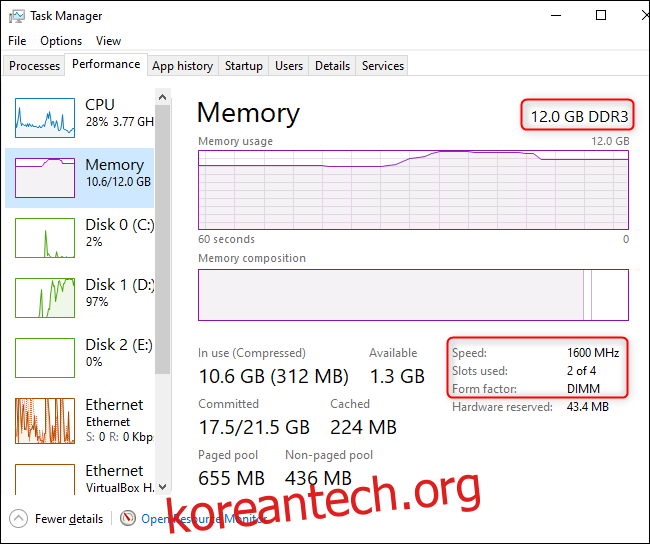Select the Disk 2 (E:) graph thumbnail
This screenshot has width=650, height=544.
45,357
